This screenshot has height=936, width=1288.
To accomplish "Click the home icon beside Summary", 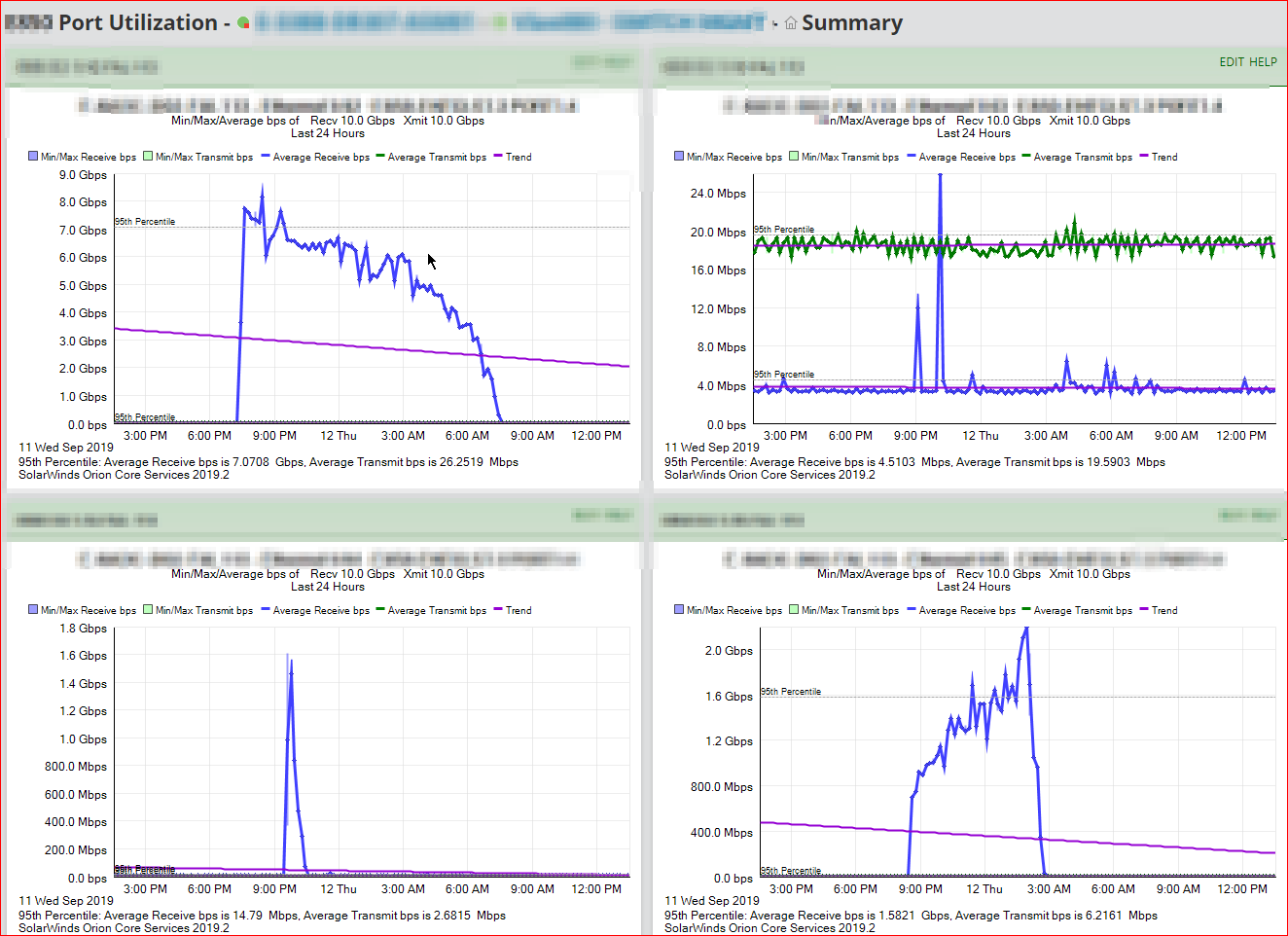I will click(791, 23).
